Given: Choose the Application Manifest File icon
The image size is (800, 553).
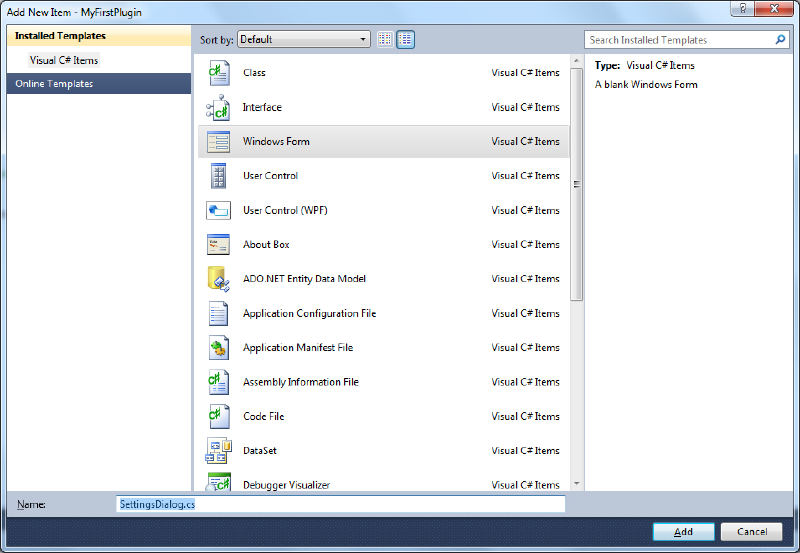Looking at the screenshot, I should pos(218,348).
